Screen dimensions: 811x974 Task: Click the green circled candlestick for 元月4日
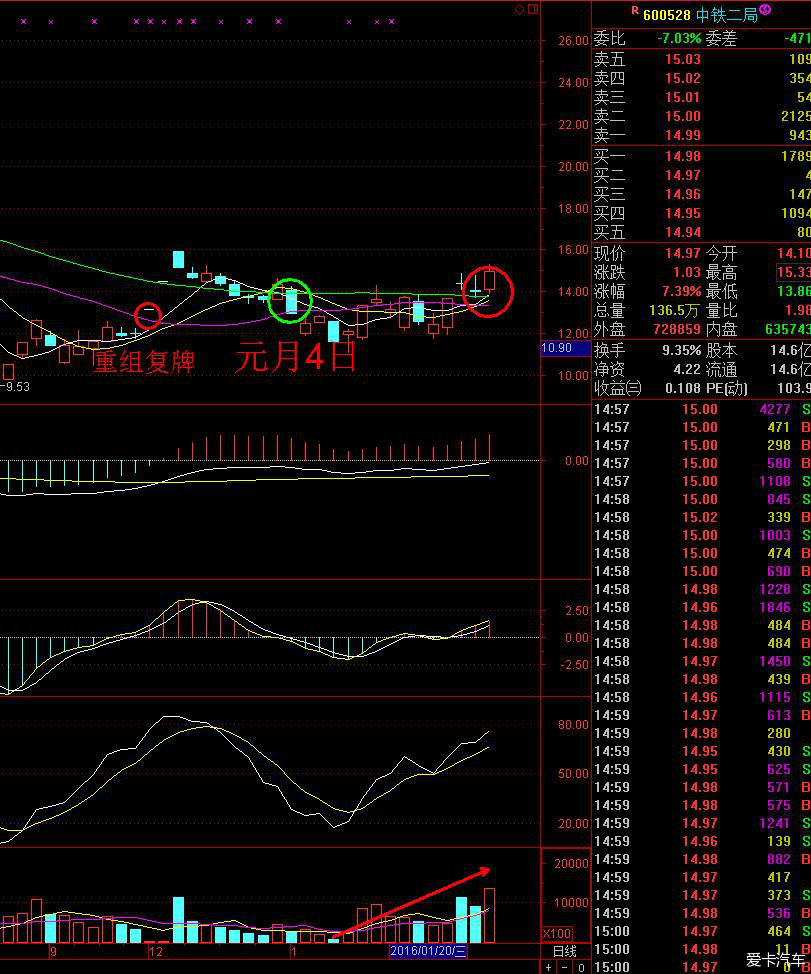[x=291, y=300]
